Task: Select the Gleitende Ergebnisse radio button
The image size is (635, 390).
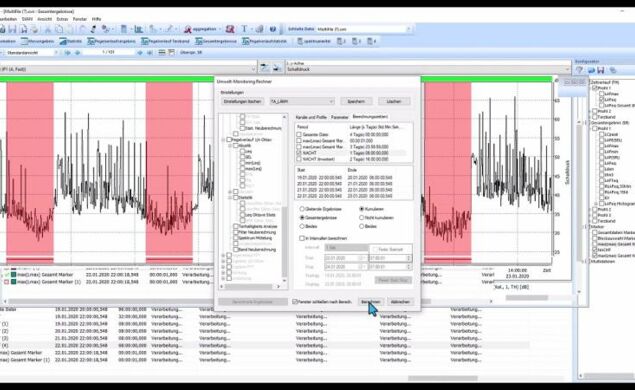Action: 302,209
